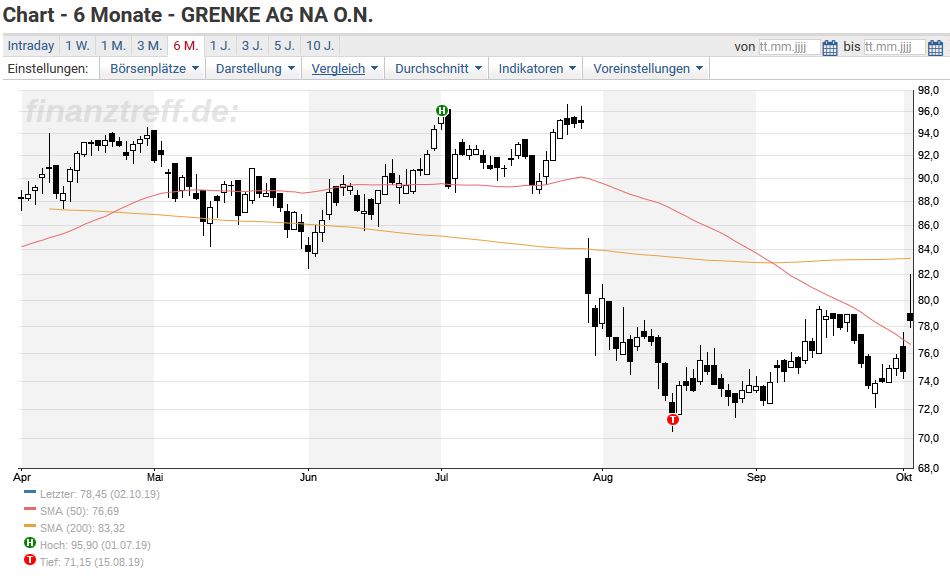Viewport: 950px width, 576px height.
Task: Click the 'Jun' label on the time axis
Action: click(x=308, y=477)
